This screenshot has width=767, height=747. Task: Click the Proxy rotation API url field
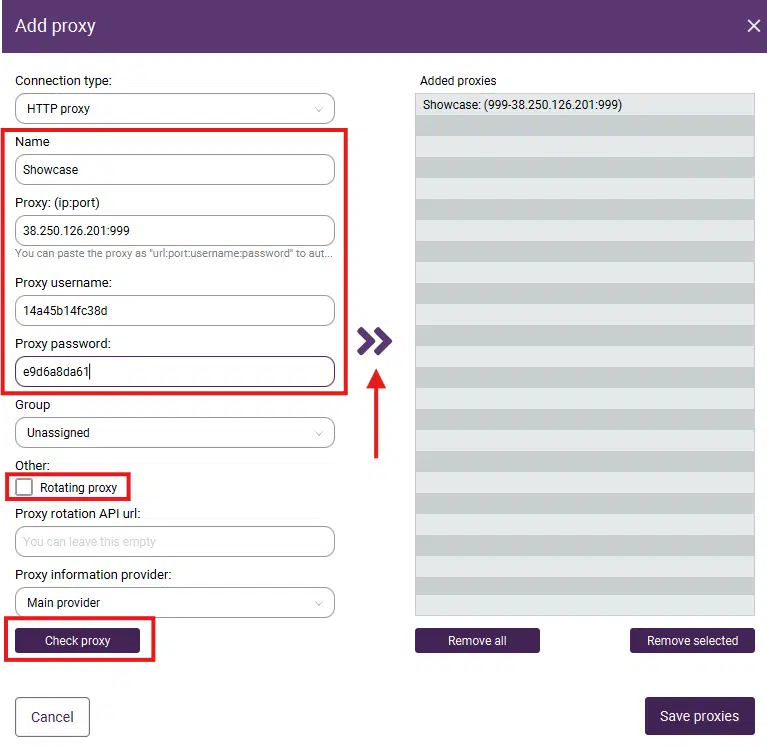tap(174, 541)
